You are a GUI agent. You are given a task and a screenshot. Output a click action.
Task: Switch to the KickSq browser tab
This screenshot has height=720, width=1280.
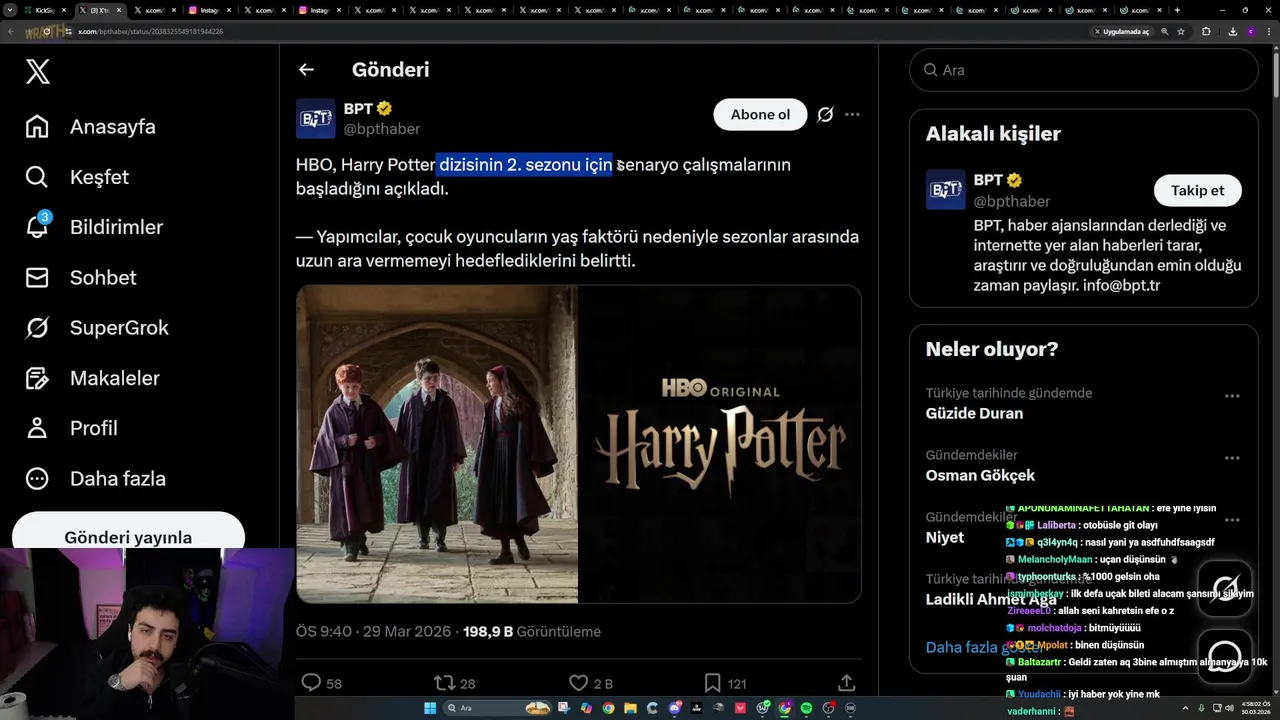click(x=44, y=10)
